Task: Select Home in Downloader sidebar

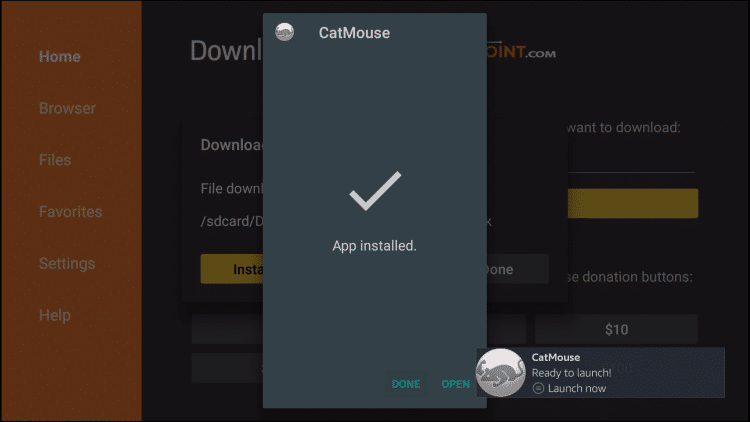Action: 60,56
